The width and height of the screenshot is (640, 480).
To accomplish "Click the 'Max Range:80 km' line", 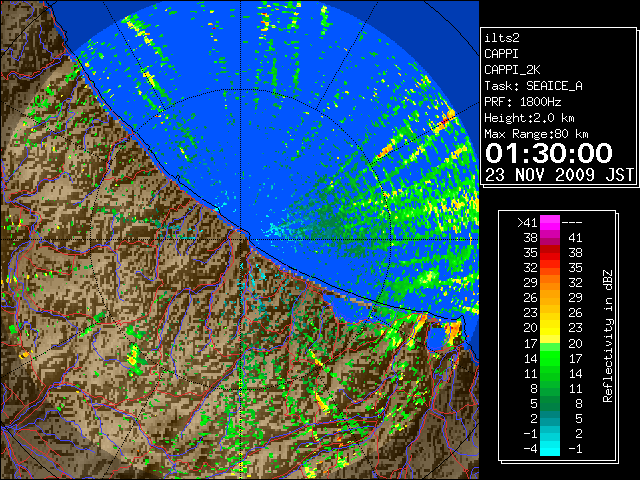I will tap(536, 134).
